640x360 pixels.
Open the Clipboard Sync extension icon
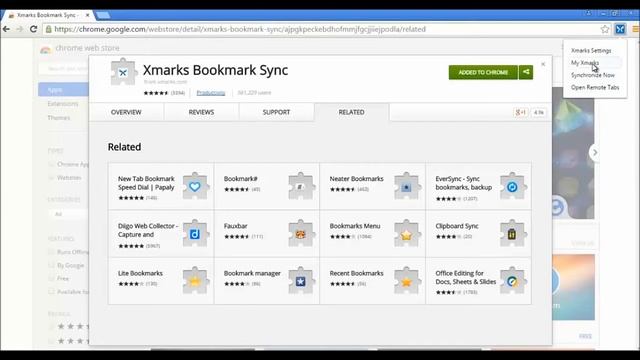tap(513, 233)
